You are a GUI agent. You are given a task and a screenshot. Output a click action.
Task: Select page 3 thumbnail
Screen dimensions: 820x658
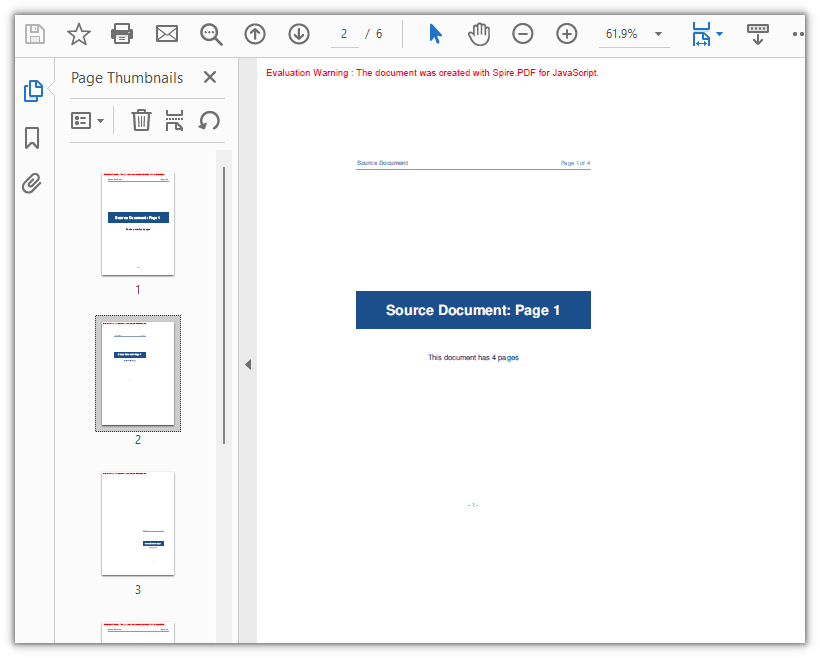[138, 524]
